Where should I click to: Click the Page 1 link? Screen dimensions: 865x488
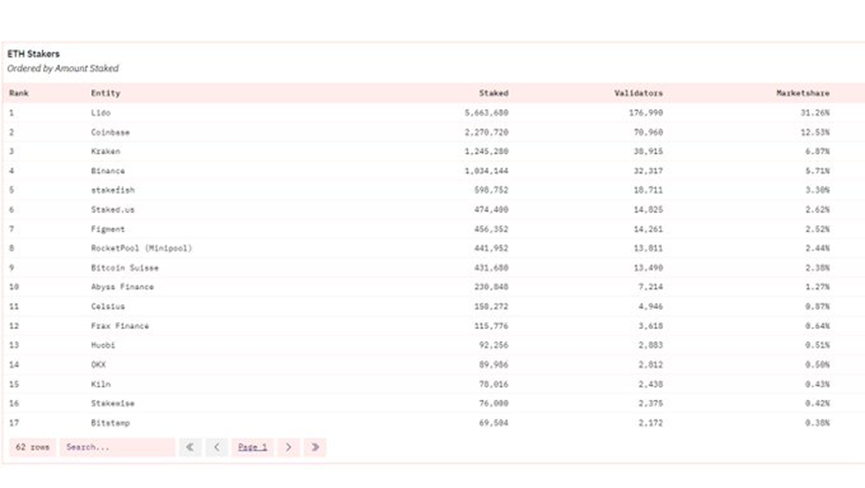pyautogui.click(x=252, y=447)
